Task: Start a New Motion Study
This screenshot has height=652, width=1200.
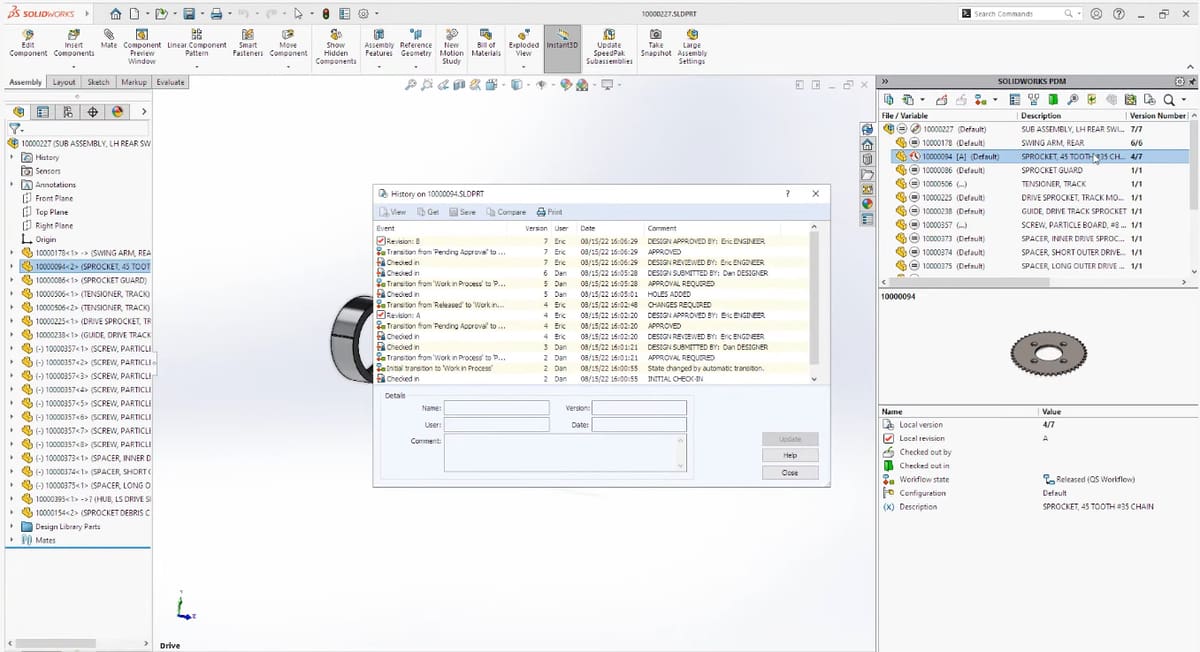Action: click(x=451, y=48)
